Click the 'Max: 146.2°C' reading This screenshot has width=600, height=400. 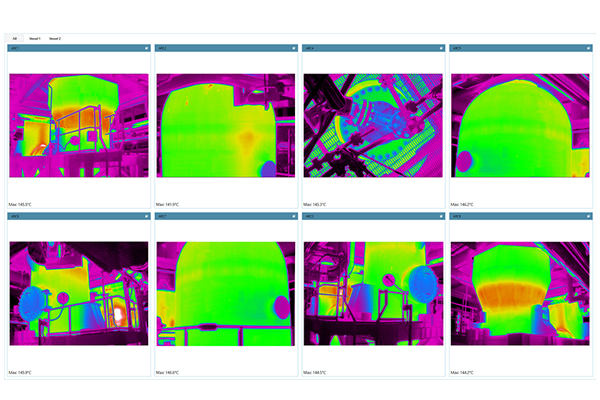tap(462, 204)
